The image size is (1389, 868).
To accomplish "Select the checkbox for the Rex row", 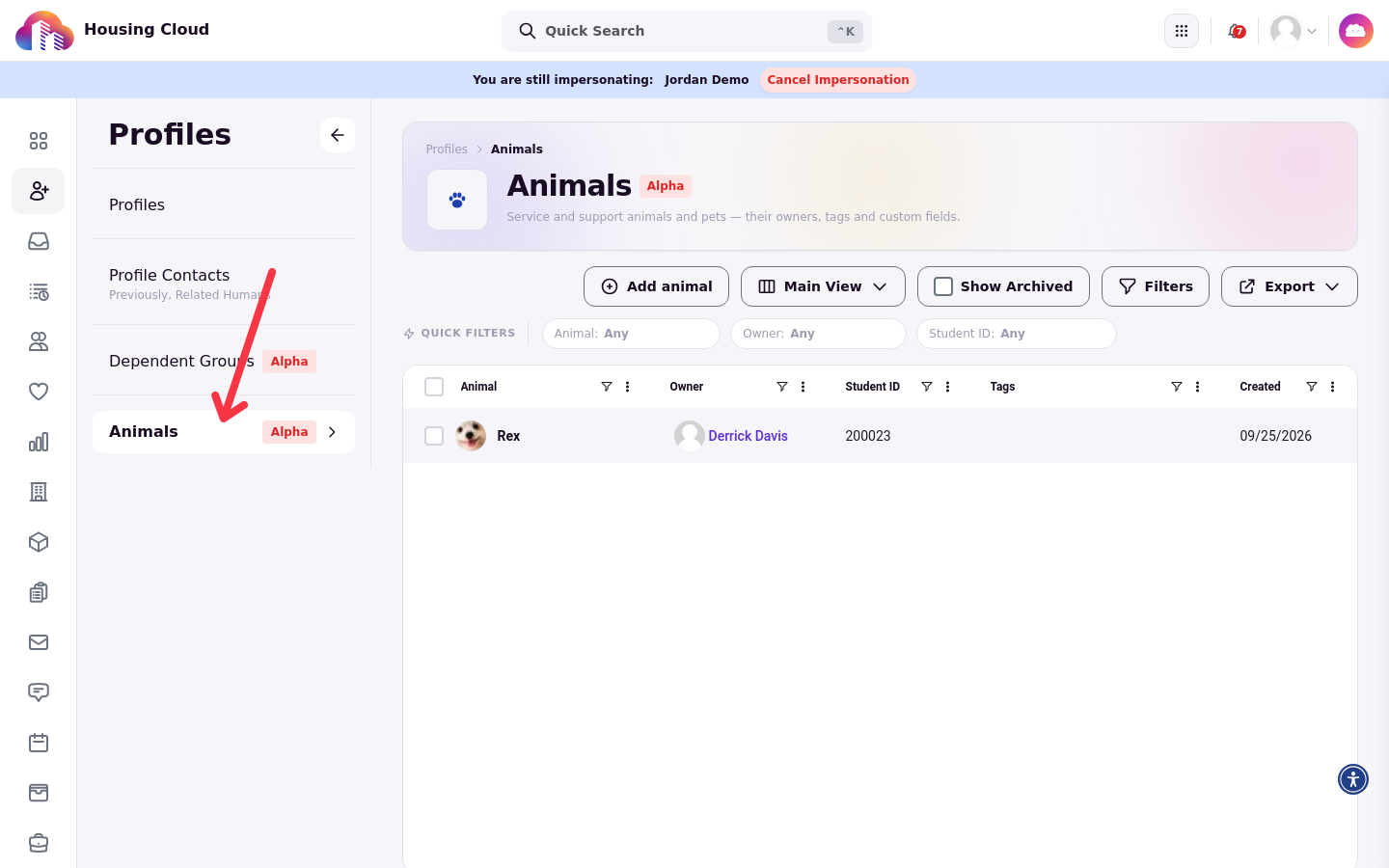I will [x=434, y=436].
